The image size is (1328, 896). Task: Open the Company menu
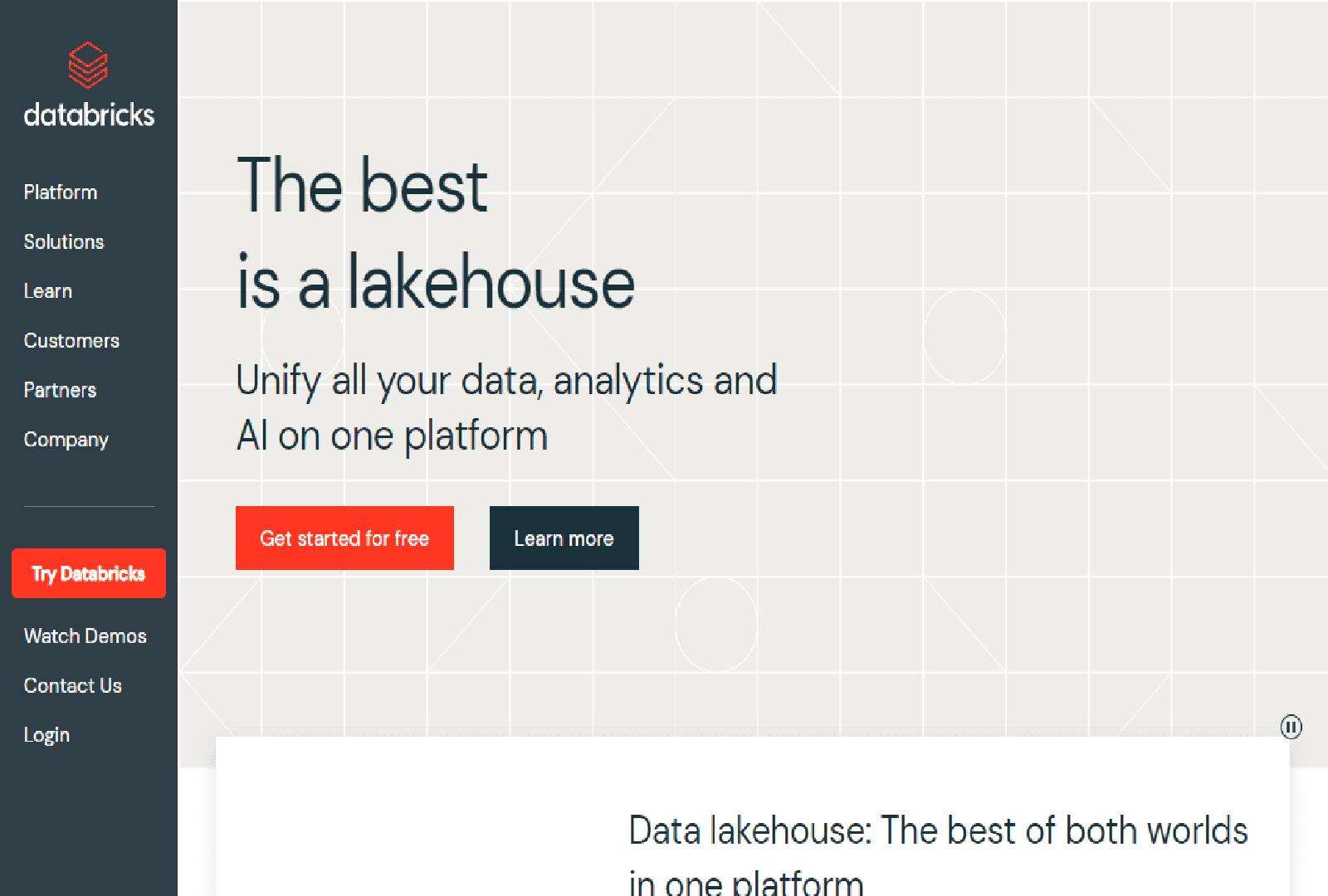[66, 439]
